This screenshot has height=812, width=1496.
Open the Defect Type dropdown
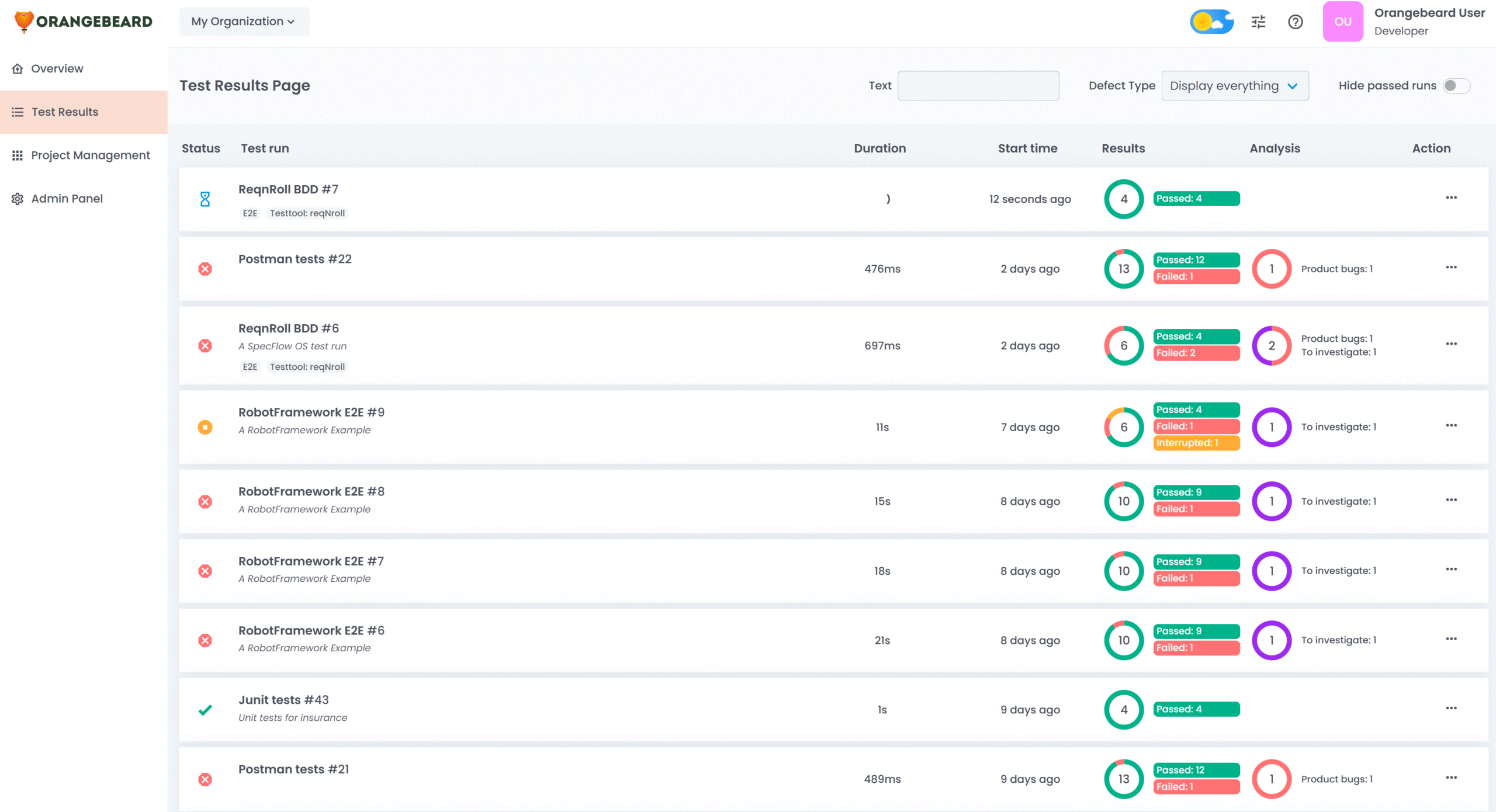click(x=1234, y=86)
